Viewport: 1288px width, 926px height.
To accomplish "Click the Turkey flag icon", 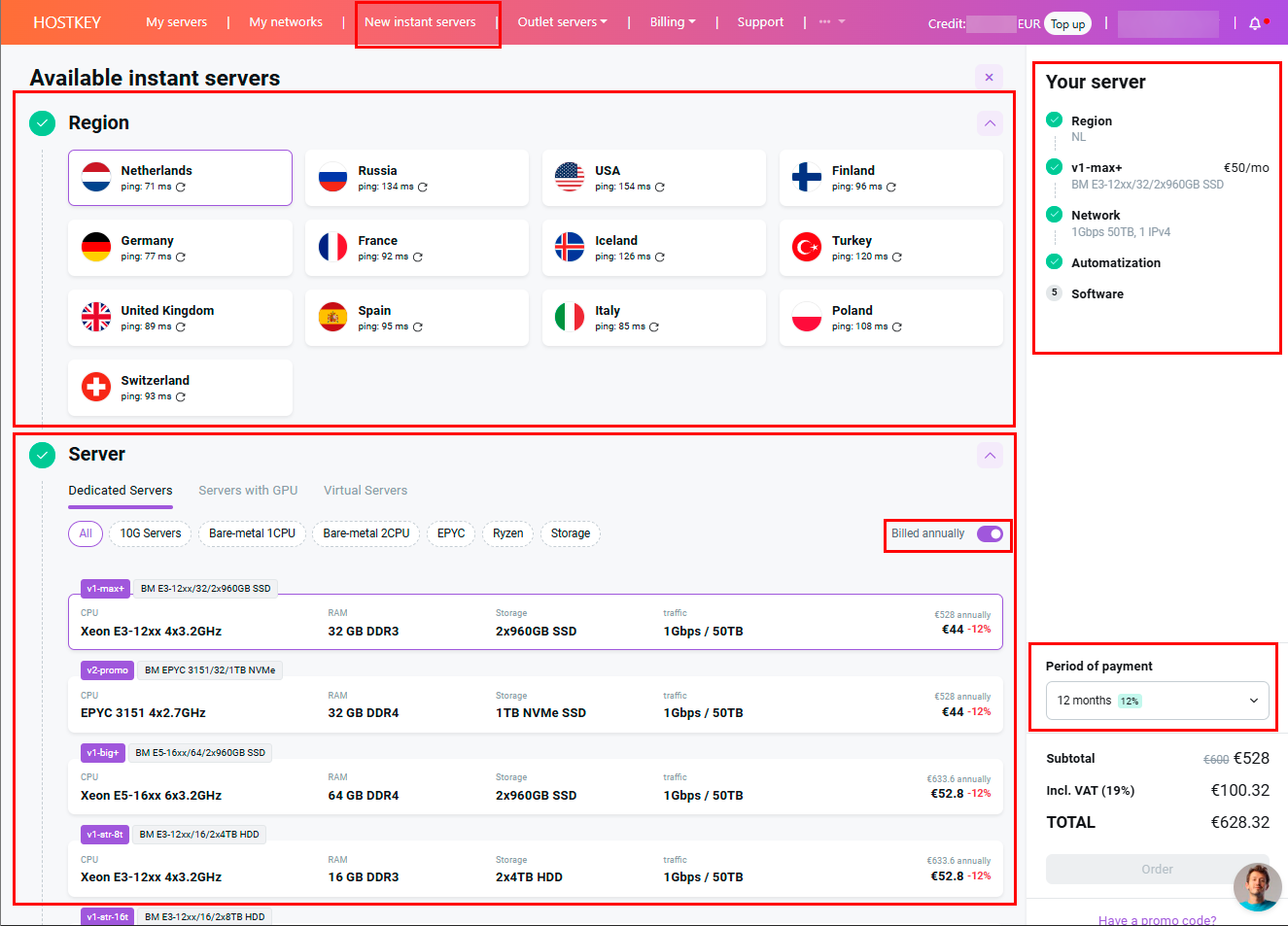I will click(x=807, y=248).
